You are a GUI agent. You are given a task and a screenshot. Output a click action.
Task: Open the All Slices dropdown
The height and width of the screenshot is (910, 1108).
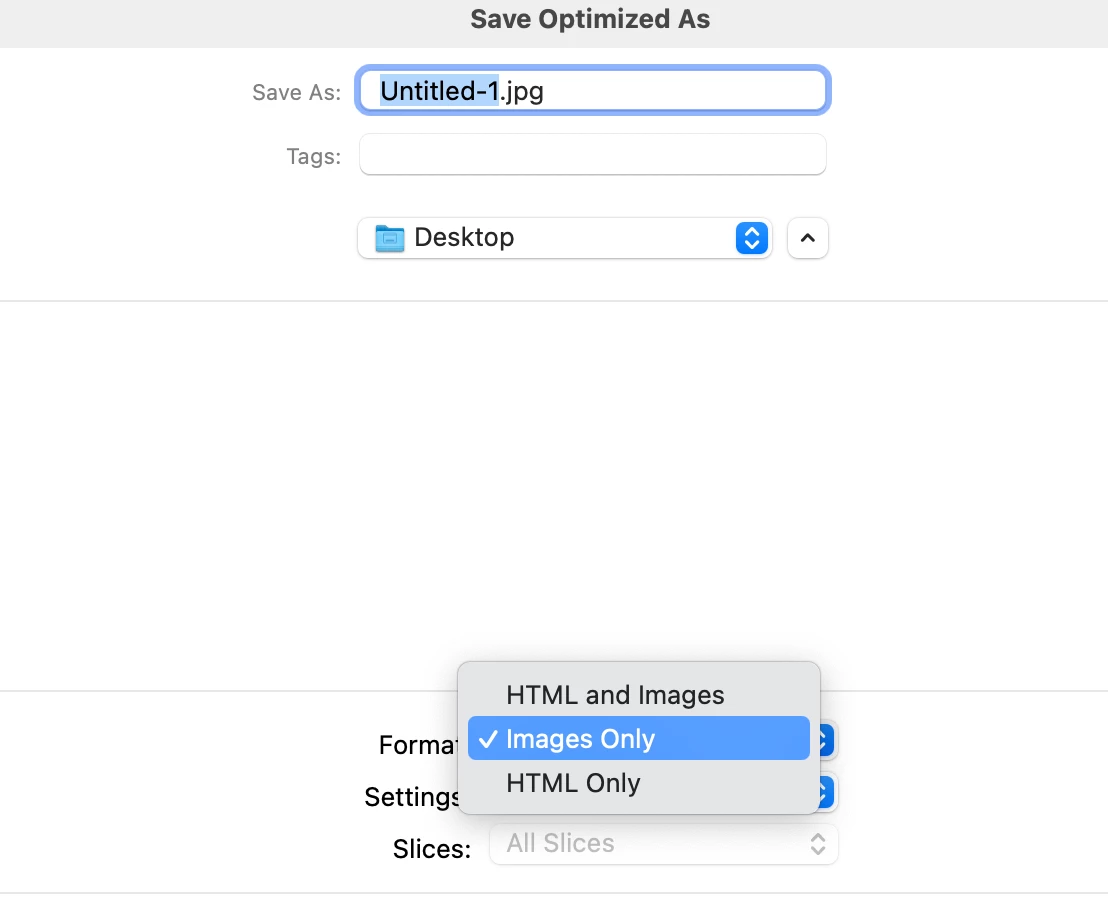[663, 844]
